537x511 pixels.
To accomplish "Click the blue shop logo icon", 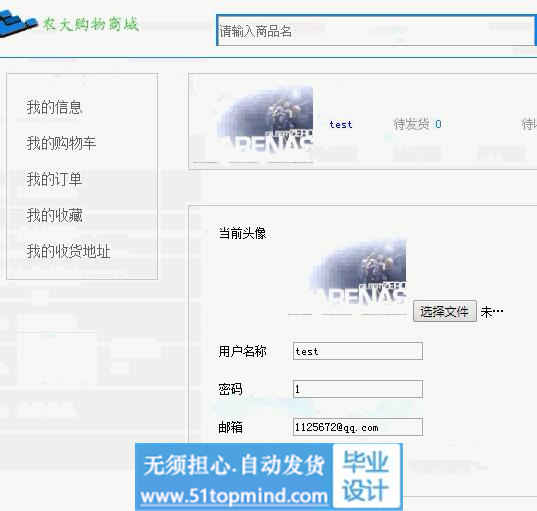I will (x=18, y=23).
